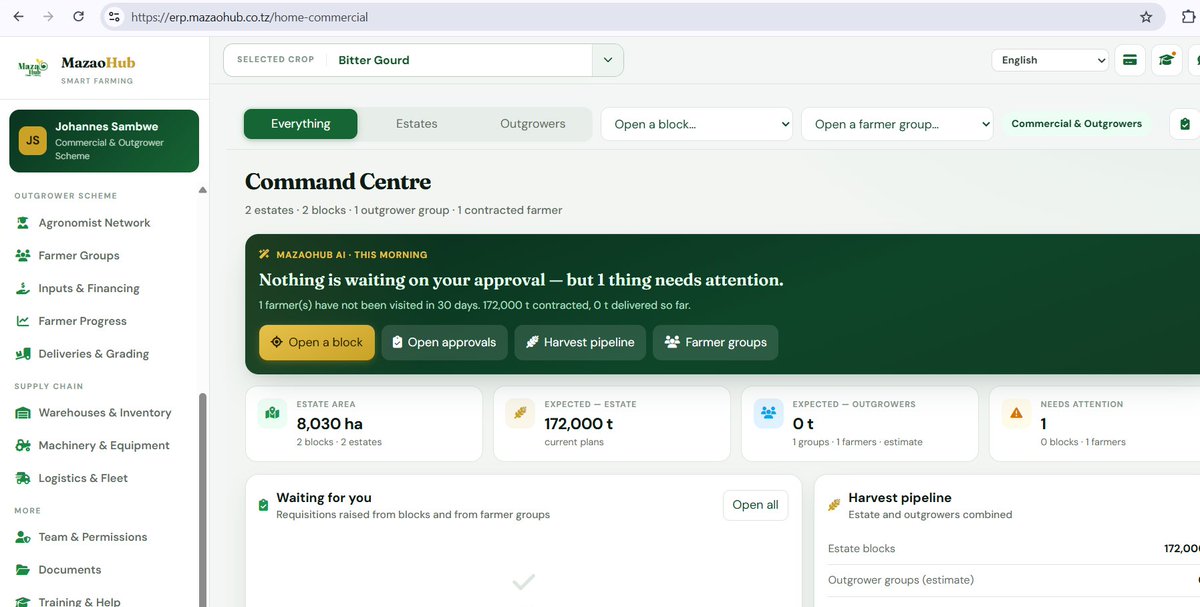Switch to the Outgrowers tab
This screenshot has height=607, width=1200.
(532, 124)
